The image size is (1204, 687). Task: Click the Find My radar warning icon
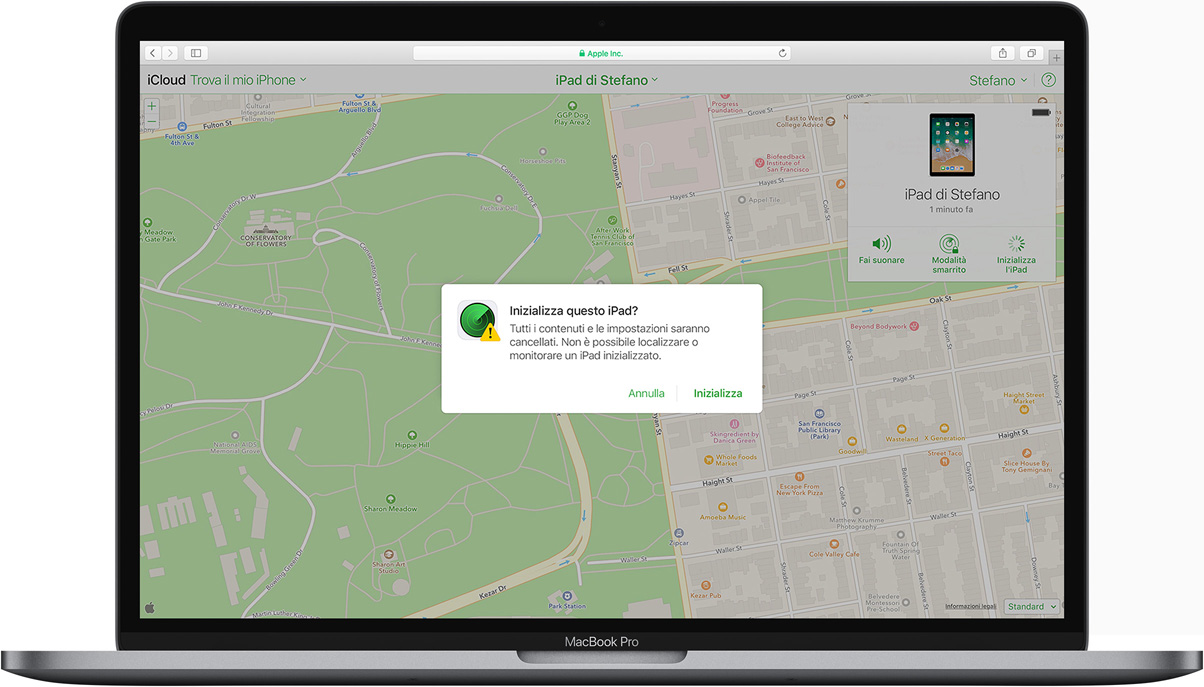coord(478,321)
